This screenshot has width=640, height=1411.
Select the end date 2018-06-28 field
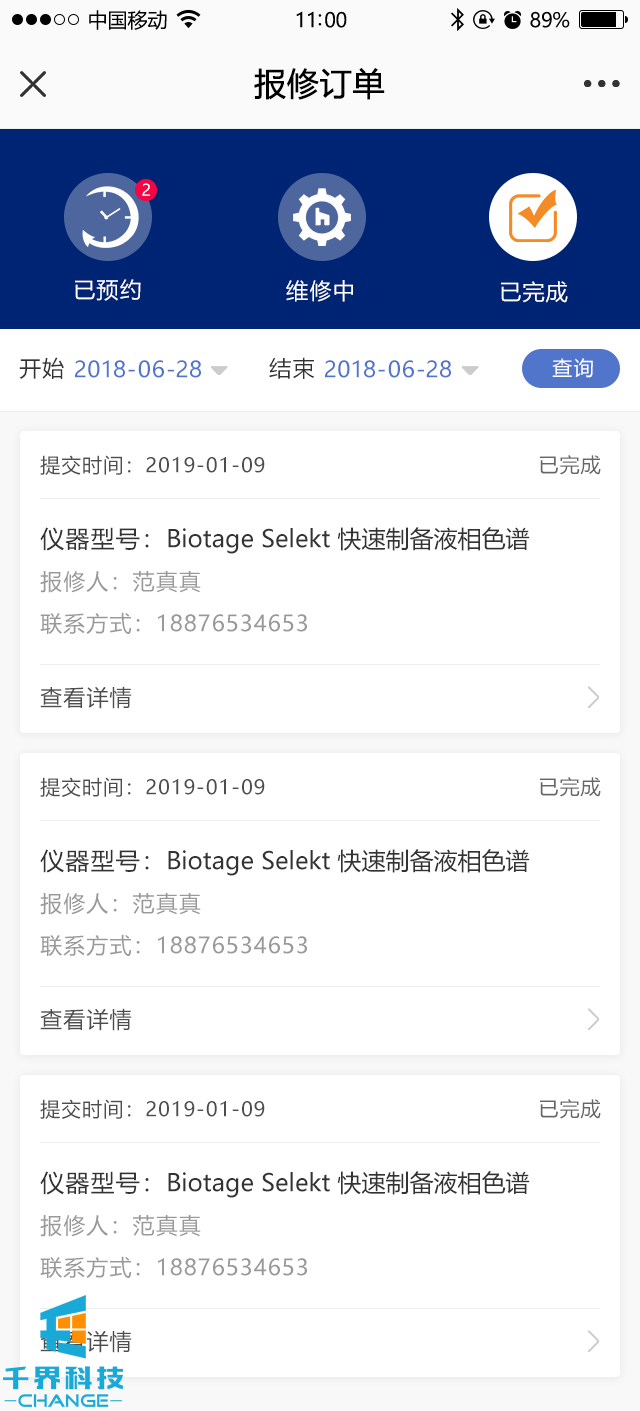(x=388, y=369)
